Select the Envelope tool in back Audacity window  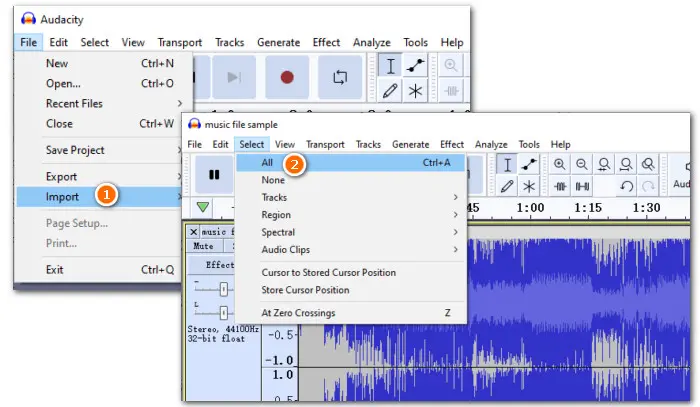(x=416, y=66)
